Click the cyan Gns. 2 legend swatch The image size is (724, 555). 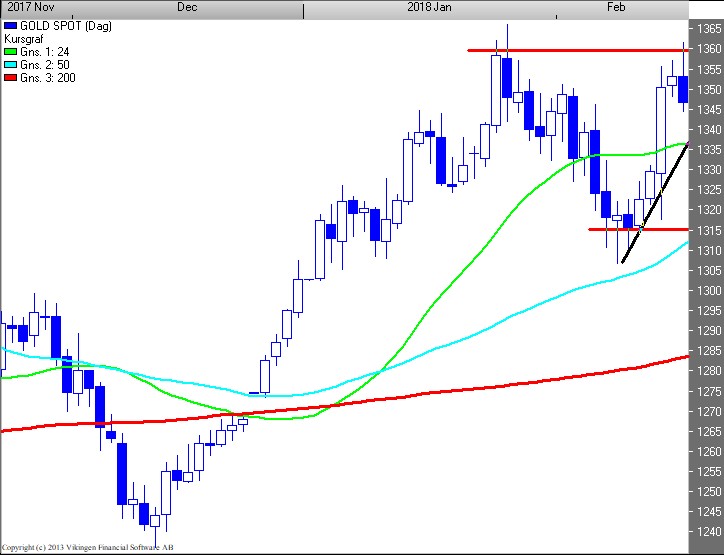(x=10, y=64)
